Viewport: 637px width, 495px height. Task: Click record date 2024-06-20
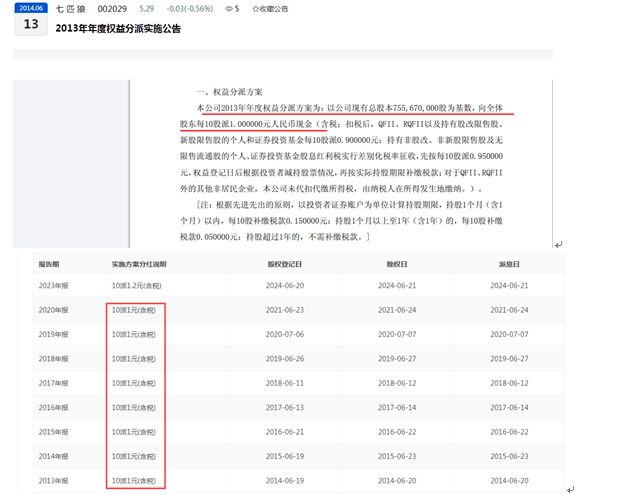coord(285,286)
